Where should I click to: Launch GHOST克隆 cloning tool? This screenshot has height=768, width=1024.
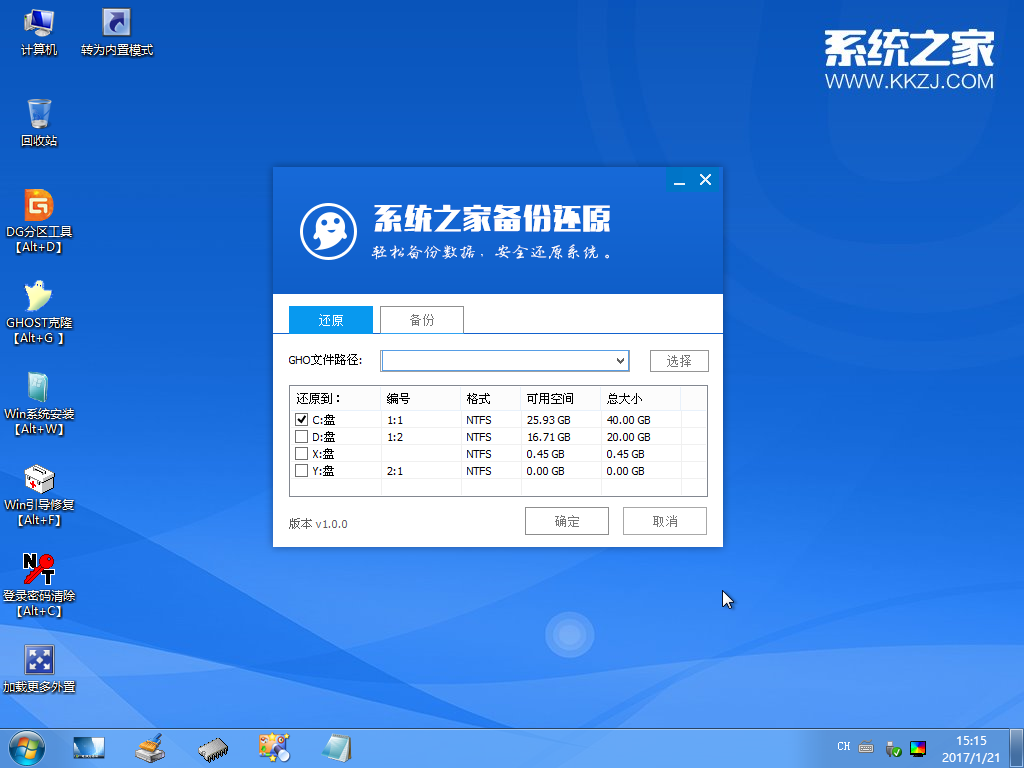coord(38,296)
